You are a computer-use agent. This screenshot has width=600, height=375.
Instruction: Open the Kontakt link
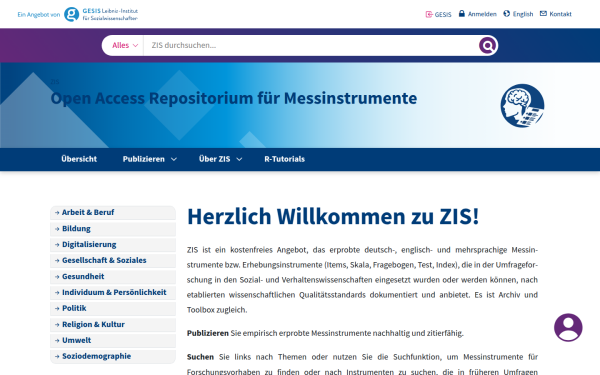click(561, 14)
